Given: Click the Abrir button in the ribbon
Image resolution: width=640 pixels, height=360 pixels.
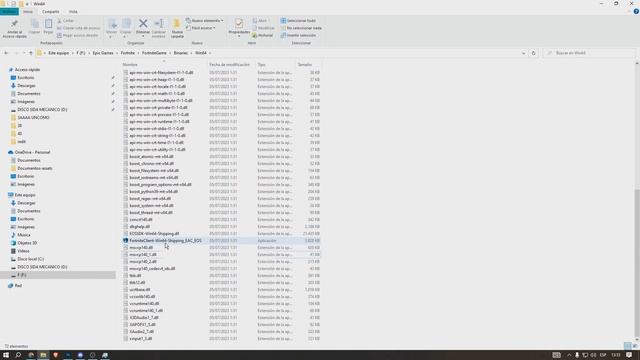Looking at the screenshot, I should click(x=260, y=20).
